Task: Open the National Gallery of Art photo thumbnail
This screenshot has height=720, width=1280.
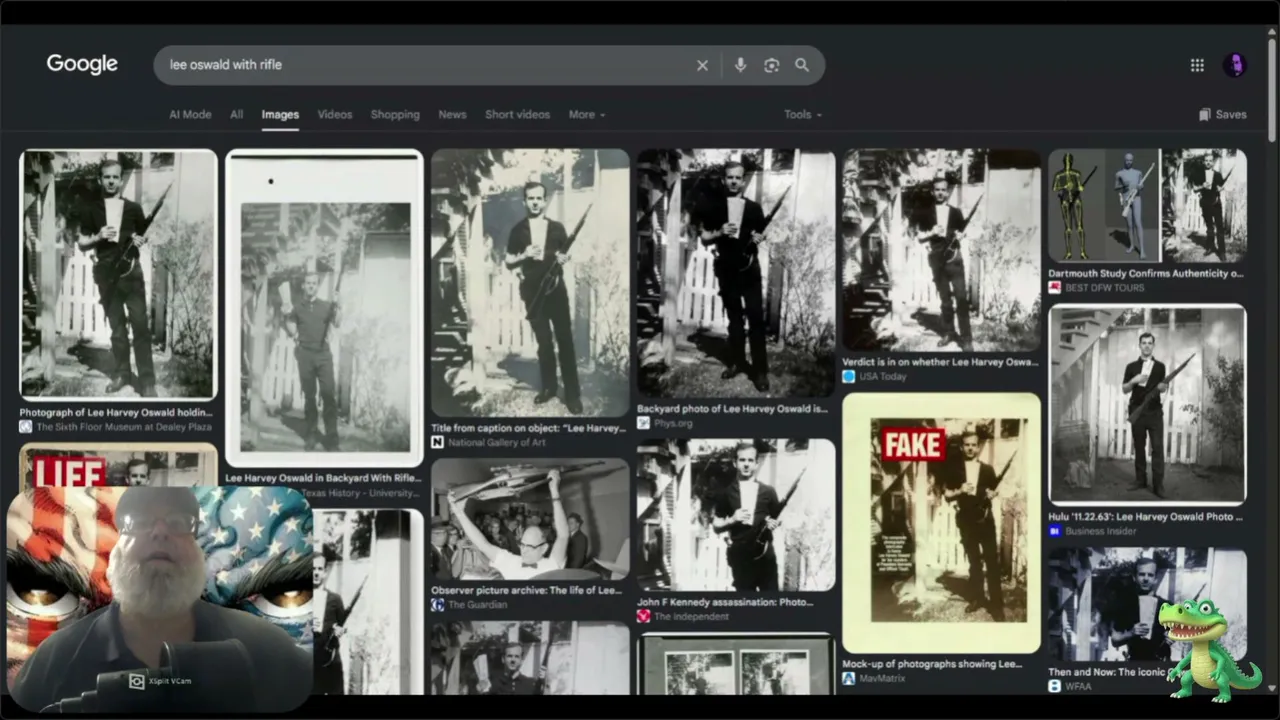Action: point(530,283)
